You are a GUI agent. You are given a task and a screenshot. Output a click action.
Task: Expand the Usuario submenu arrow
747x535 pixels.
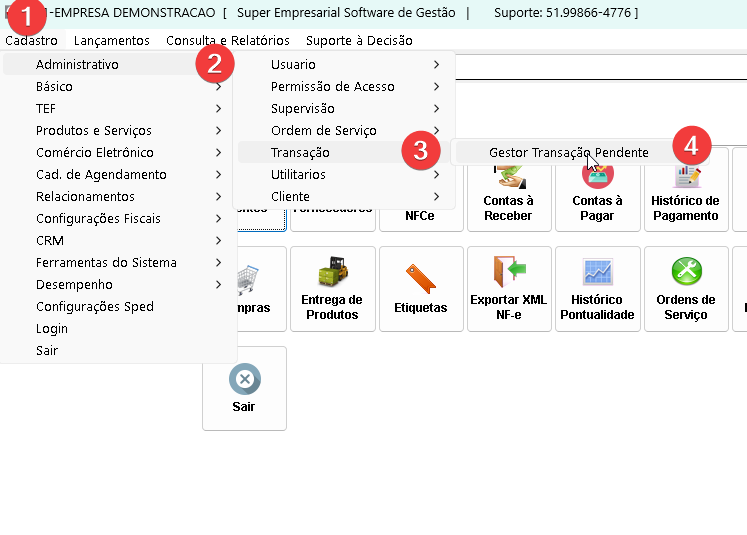[x=436, y=64]
